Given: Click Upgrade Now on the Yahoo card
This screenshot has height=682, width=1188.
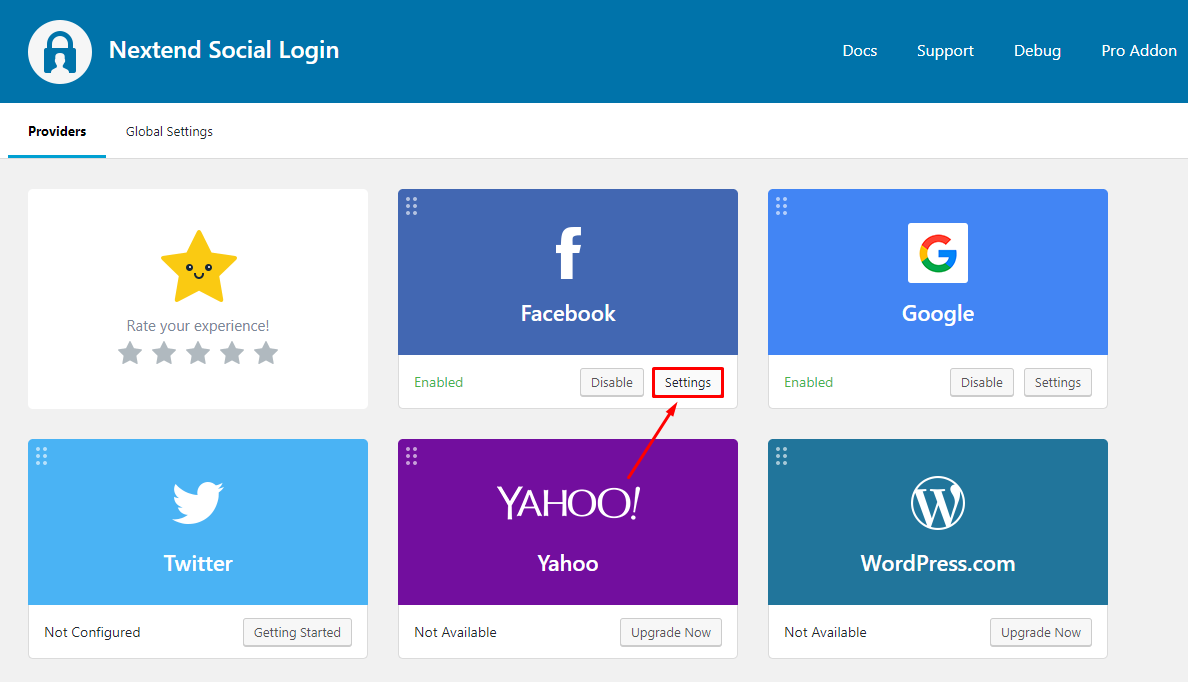Looking at the screenshot, I should (x=671, y=633).
